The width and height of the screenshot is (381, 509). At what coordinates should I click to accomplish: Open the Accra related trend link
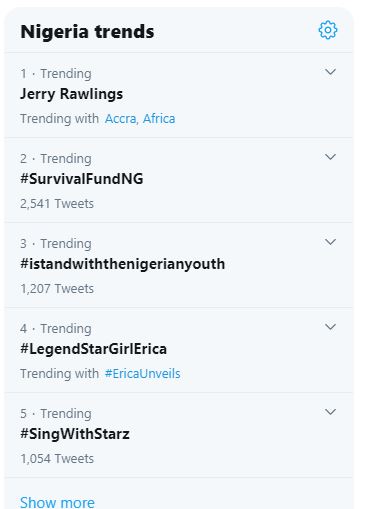[121, 119]
